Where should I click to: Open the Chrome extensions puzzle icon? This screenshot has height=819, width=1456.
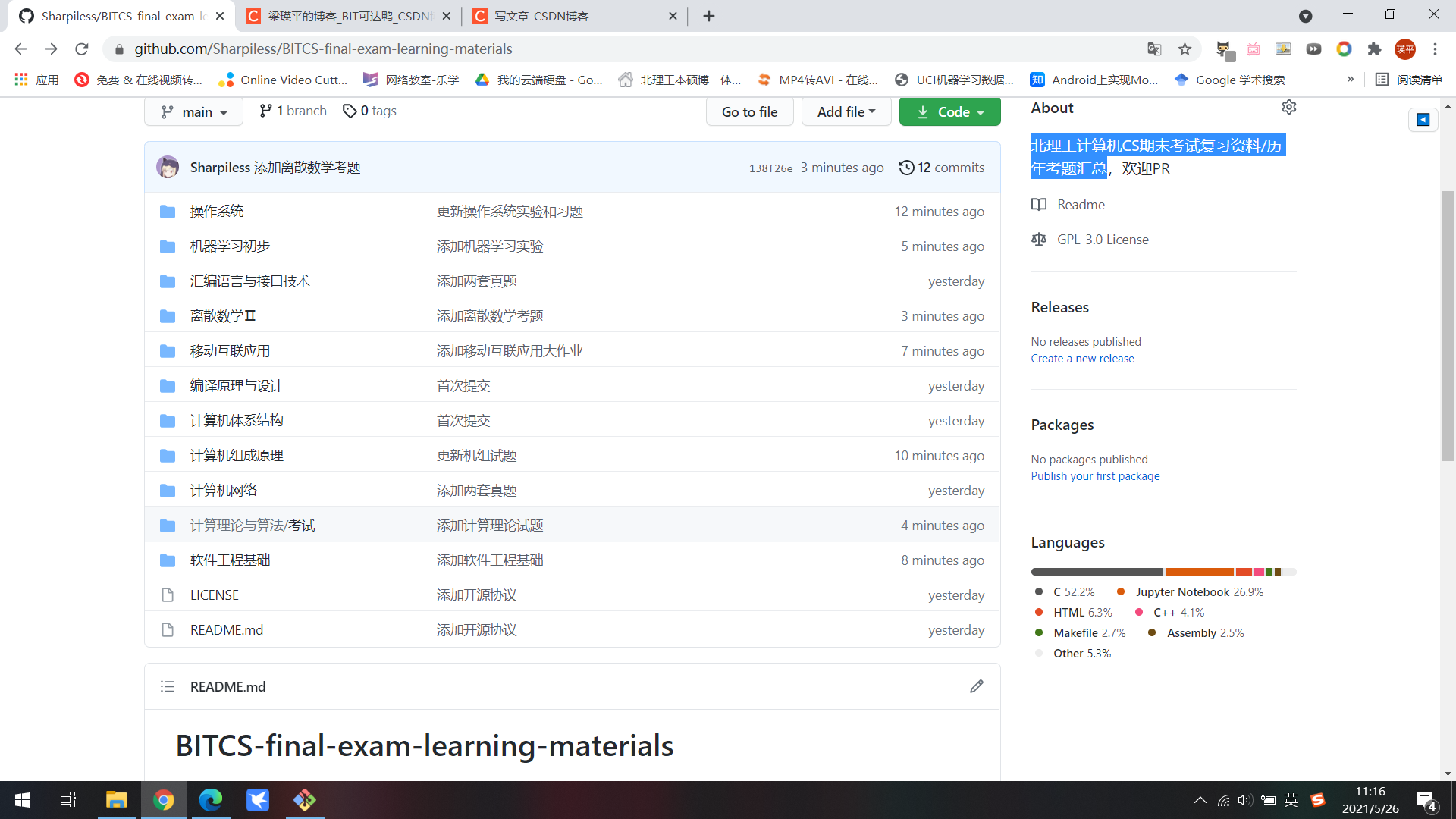[1375, 49]
